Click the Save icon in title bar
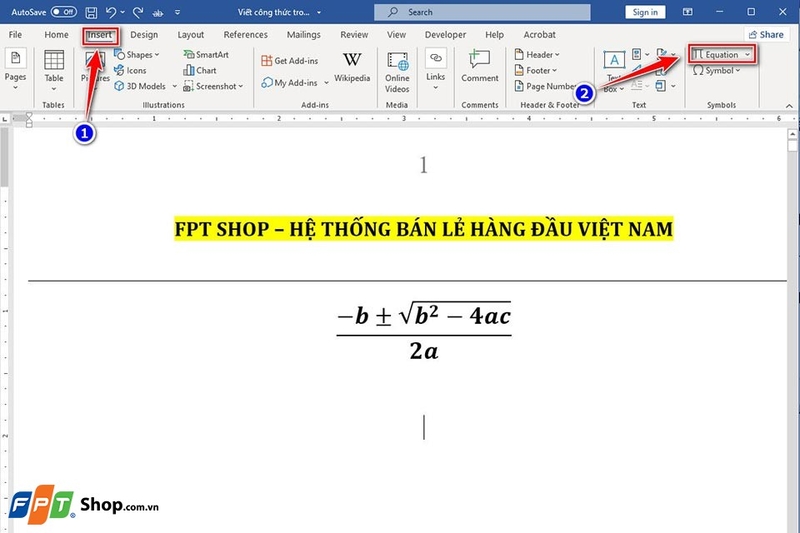 pos(91,12)
